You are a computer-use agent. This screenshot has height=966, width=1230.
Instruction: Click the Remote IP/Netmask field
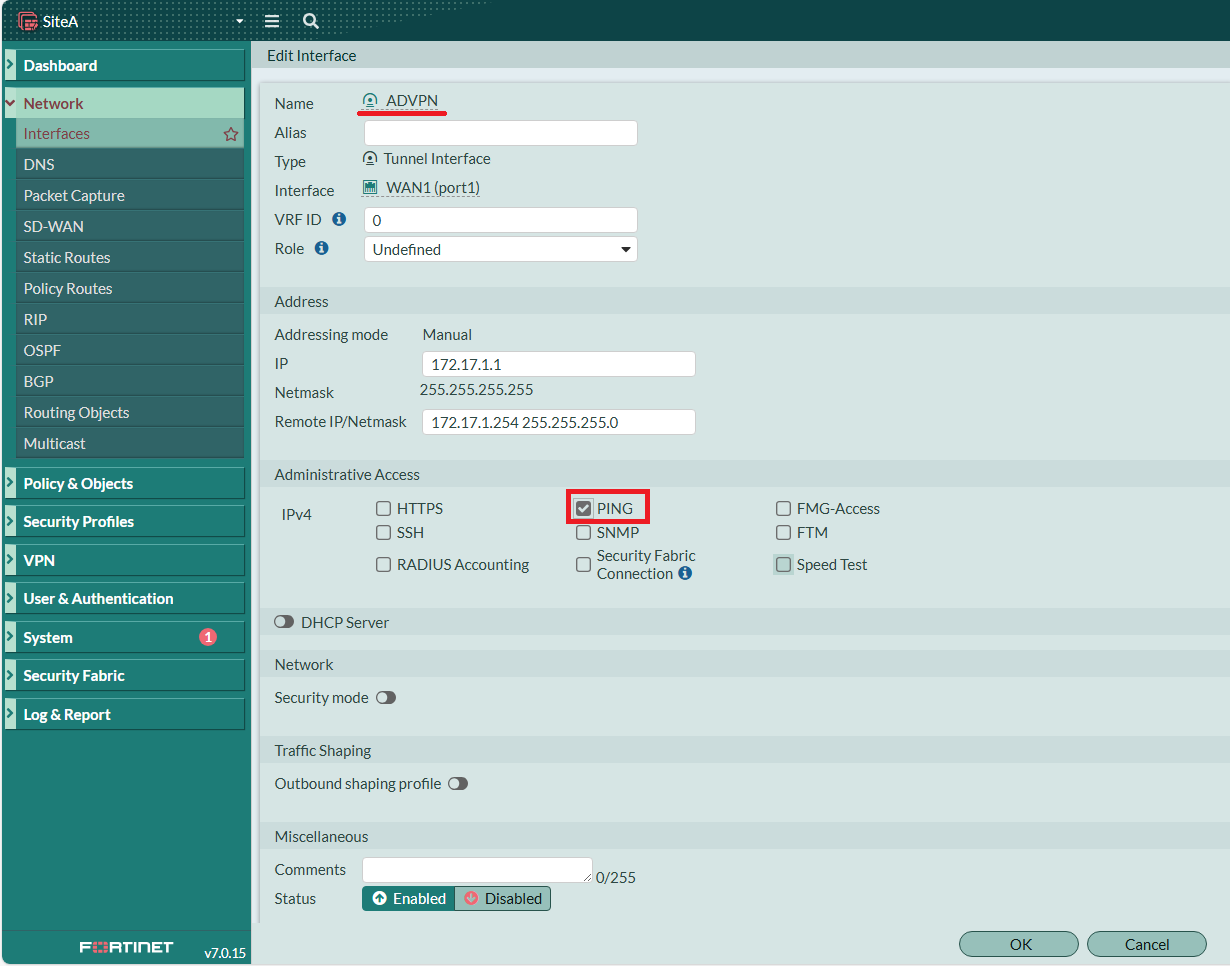pos(559,422)
